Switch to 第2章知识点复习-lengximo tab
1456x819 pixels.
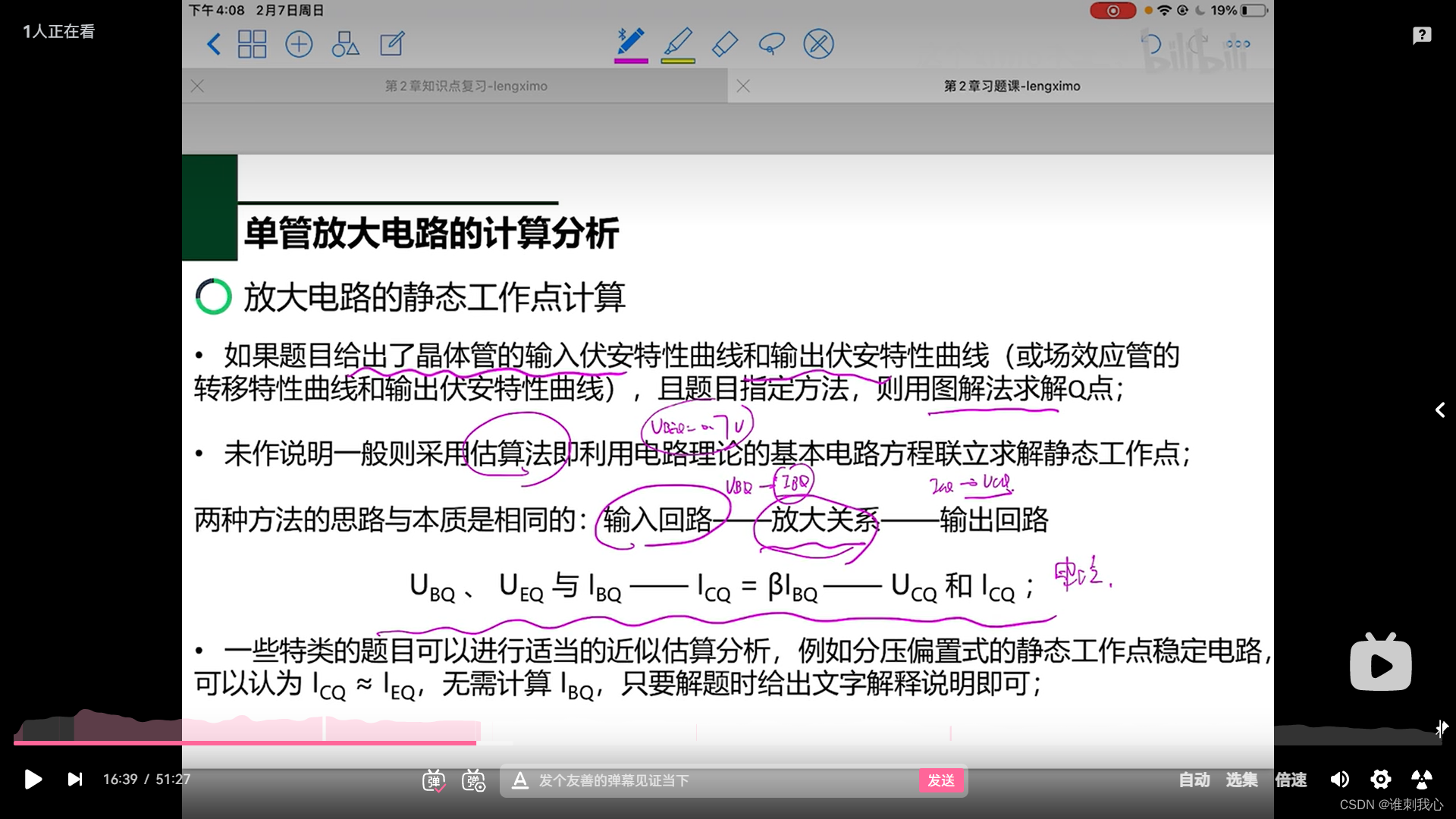point(466,86)
